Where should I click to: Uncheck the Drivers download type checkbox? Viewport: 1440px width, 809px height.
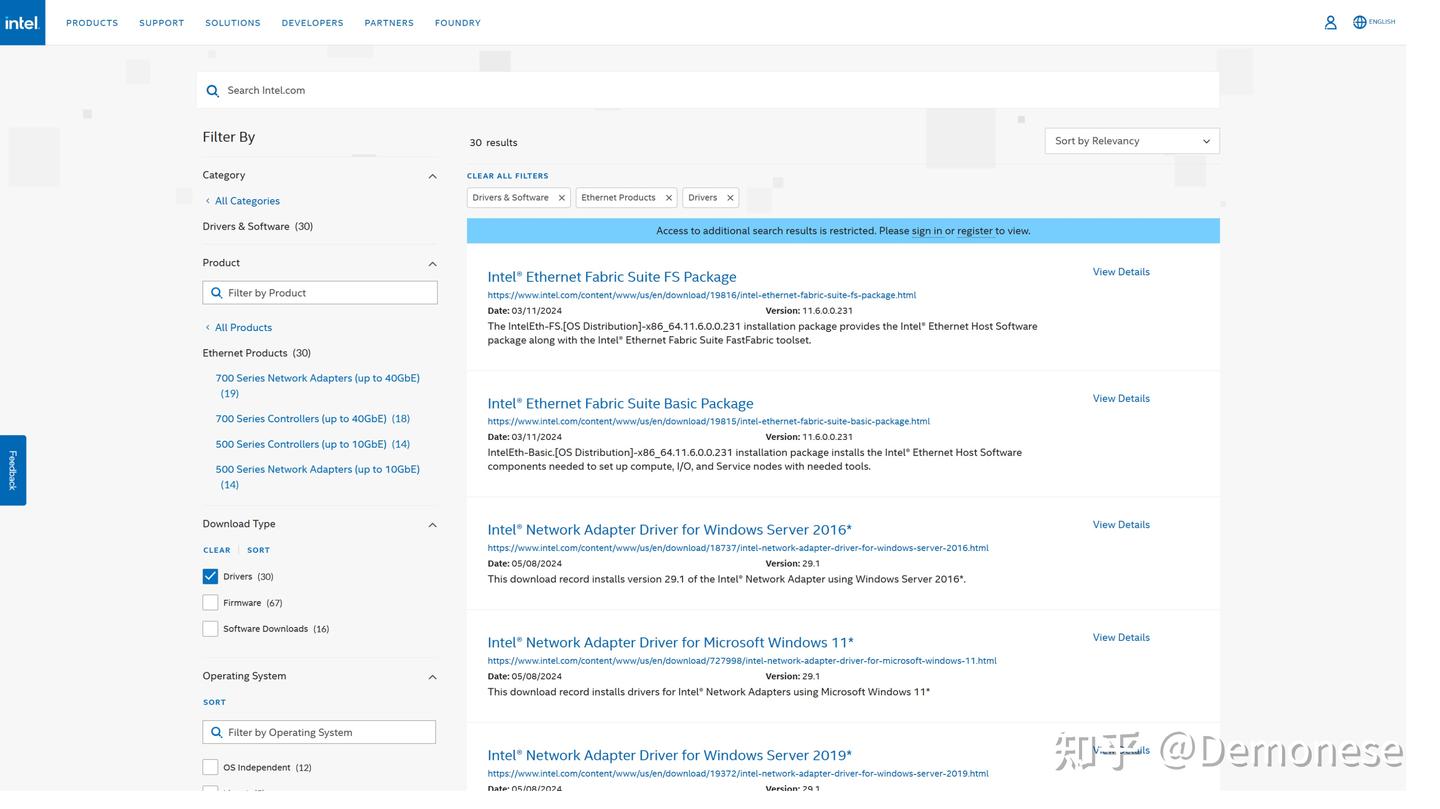click(x=210, y=577)
